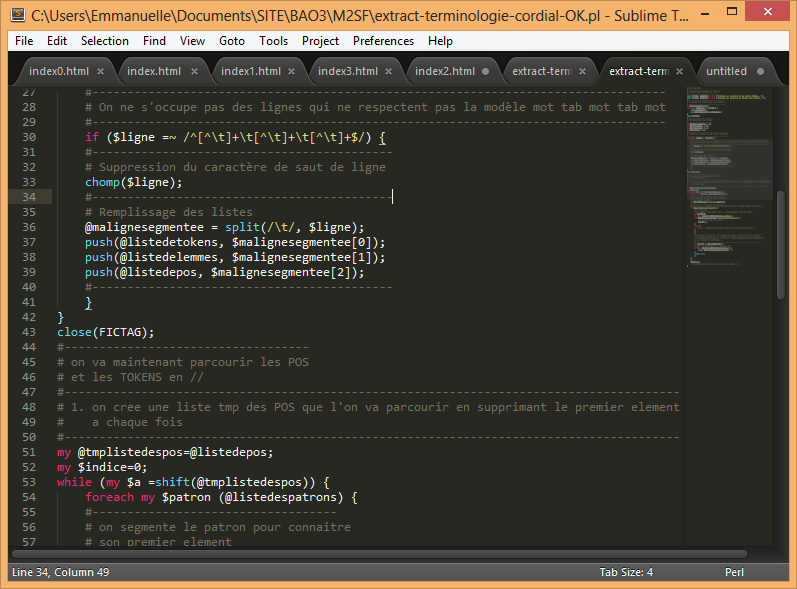Open the Find menu
This screenshot has width=797, height=589.
pyautogui.click(x=154, y=41)
